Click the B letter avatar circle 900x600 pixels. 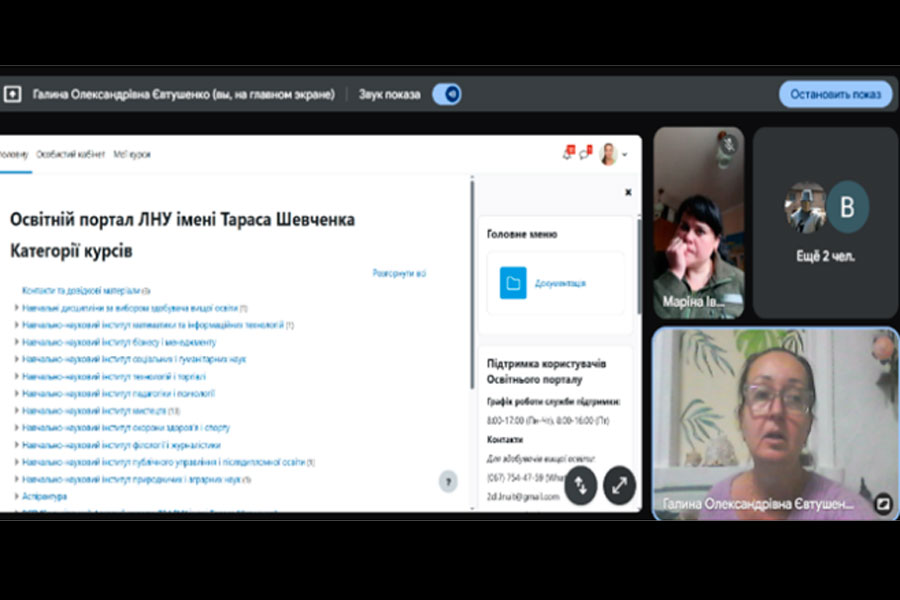(847, 207)
